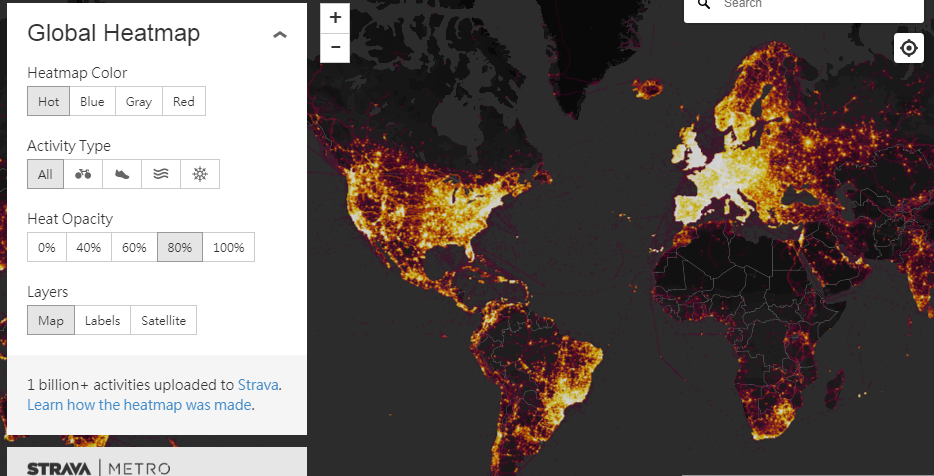Set heat opacity to 100%
The image size is (934, 476).
(x=229, y=247)
